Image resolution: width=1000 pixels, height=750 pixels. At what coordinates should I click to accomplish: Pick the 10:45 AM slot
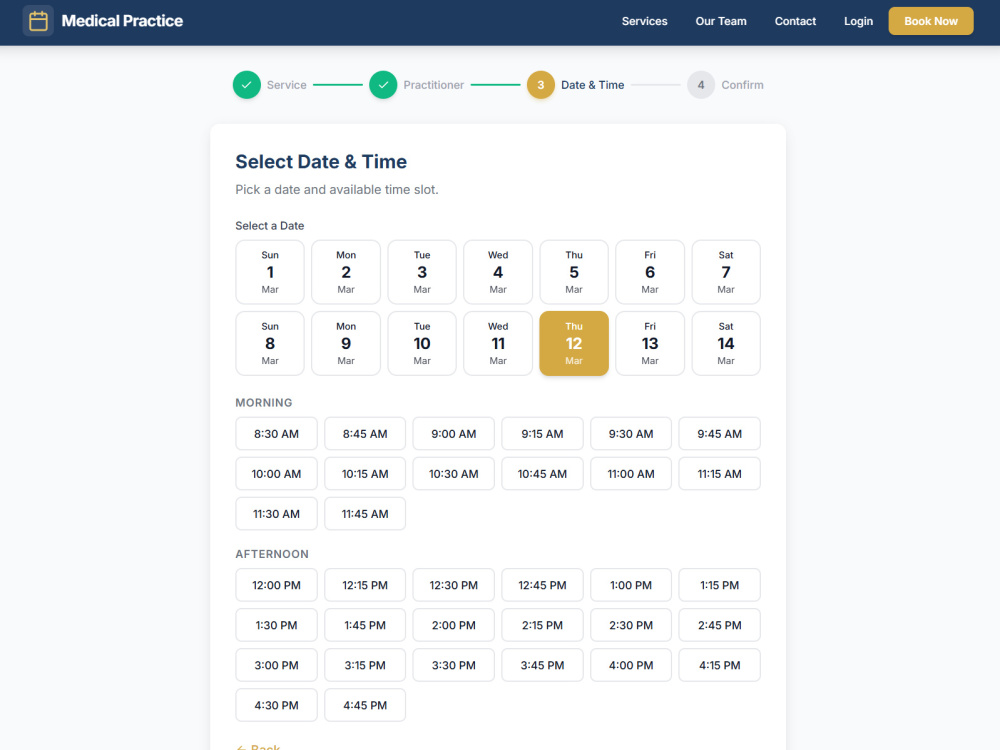click(542, 474)
